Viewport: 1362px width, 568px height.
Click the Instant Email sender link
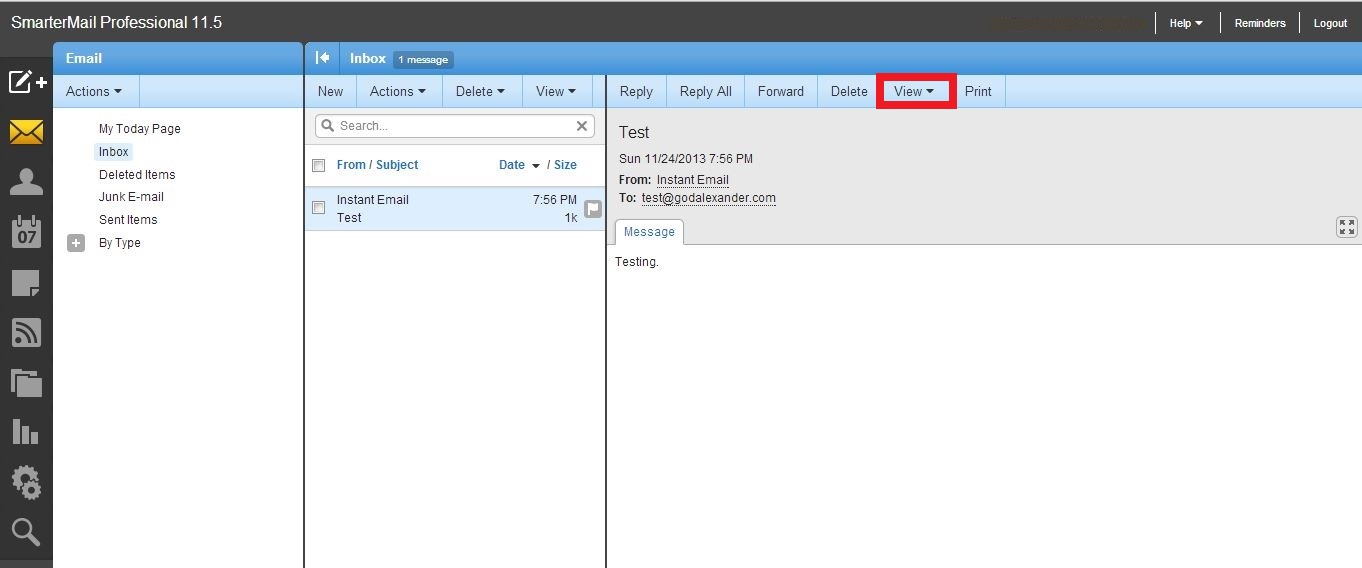click(x=692, y=180)
